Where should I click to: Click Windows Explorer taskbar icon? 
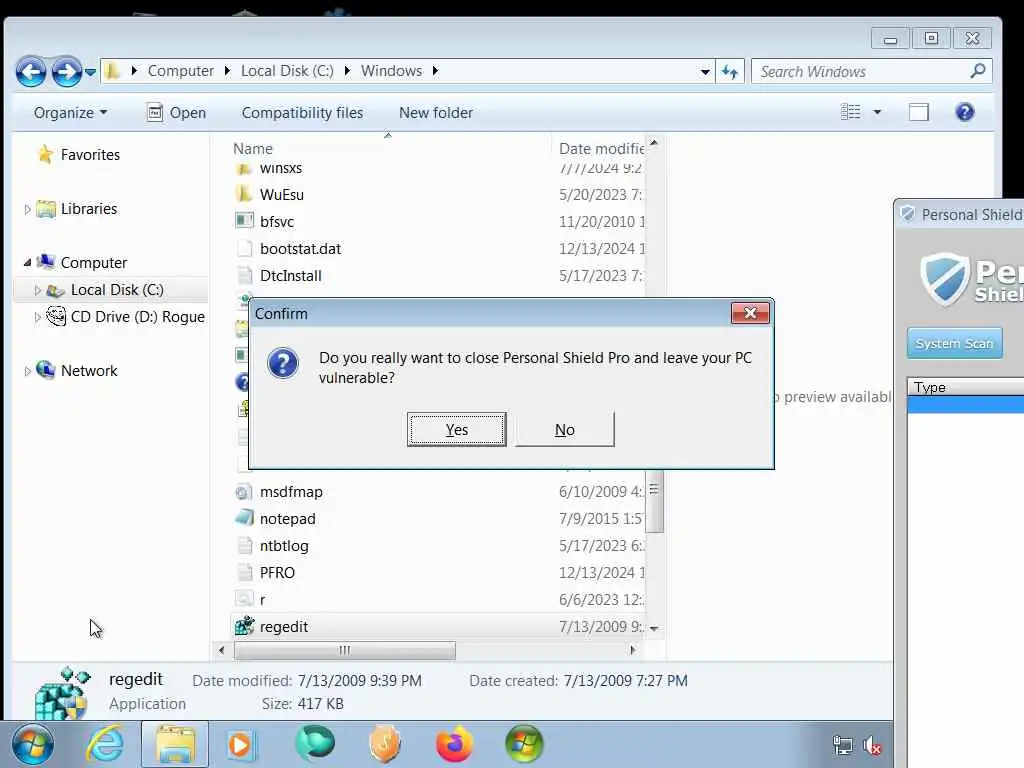click(175, 744)
